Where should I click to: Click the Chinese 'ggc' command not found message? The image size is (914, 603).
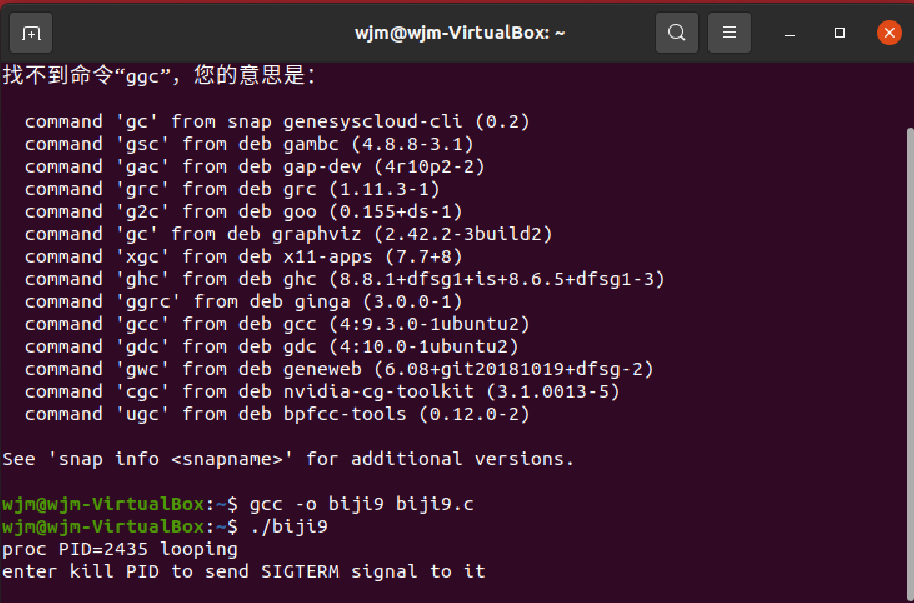coord(159,76)
